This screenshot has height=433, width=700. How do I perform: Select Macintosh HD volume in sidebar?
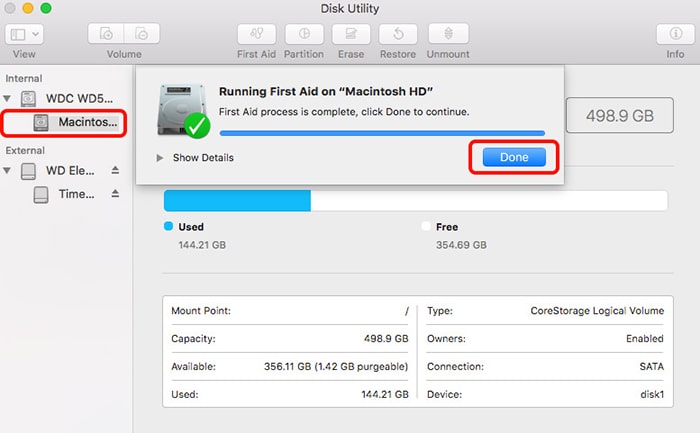[x=77, y=122]
